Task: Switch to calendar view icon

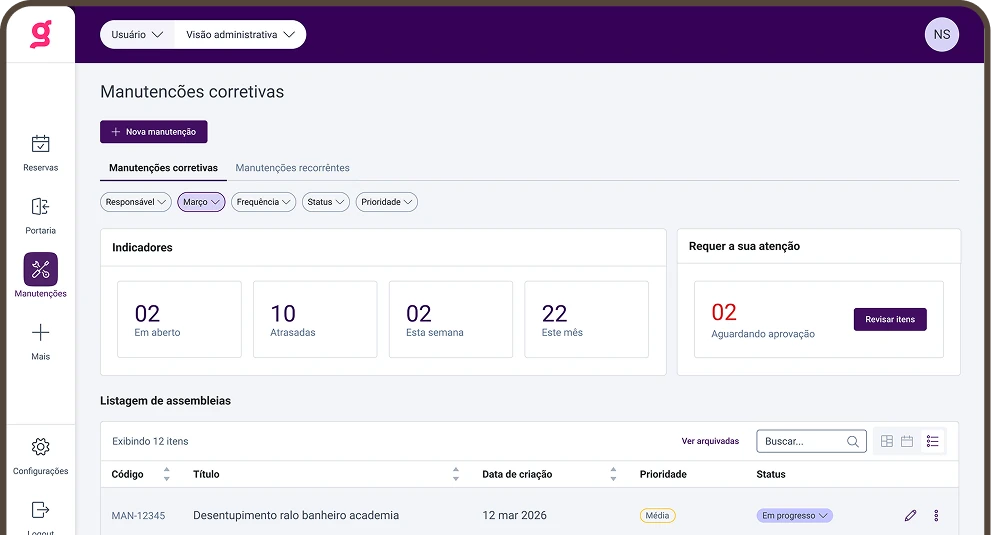Action: 907,441
